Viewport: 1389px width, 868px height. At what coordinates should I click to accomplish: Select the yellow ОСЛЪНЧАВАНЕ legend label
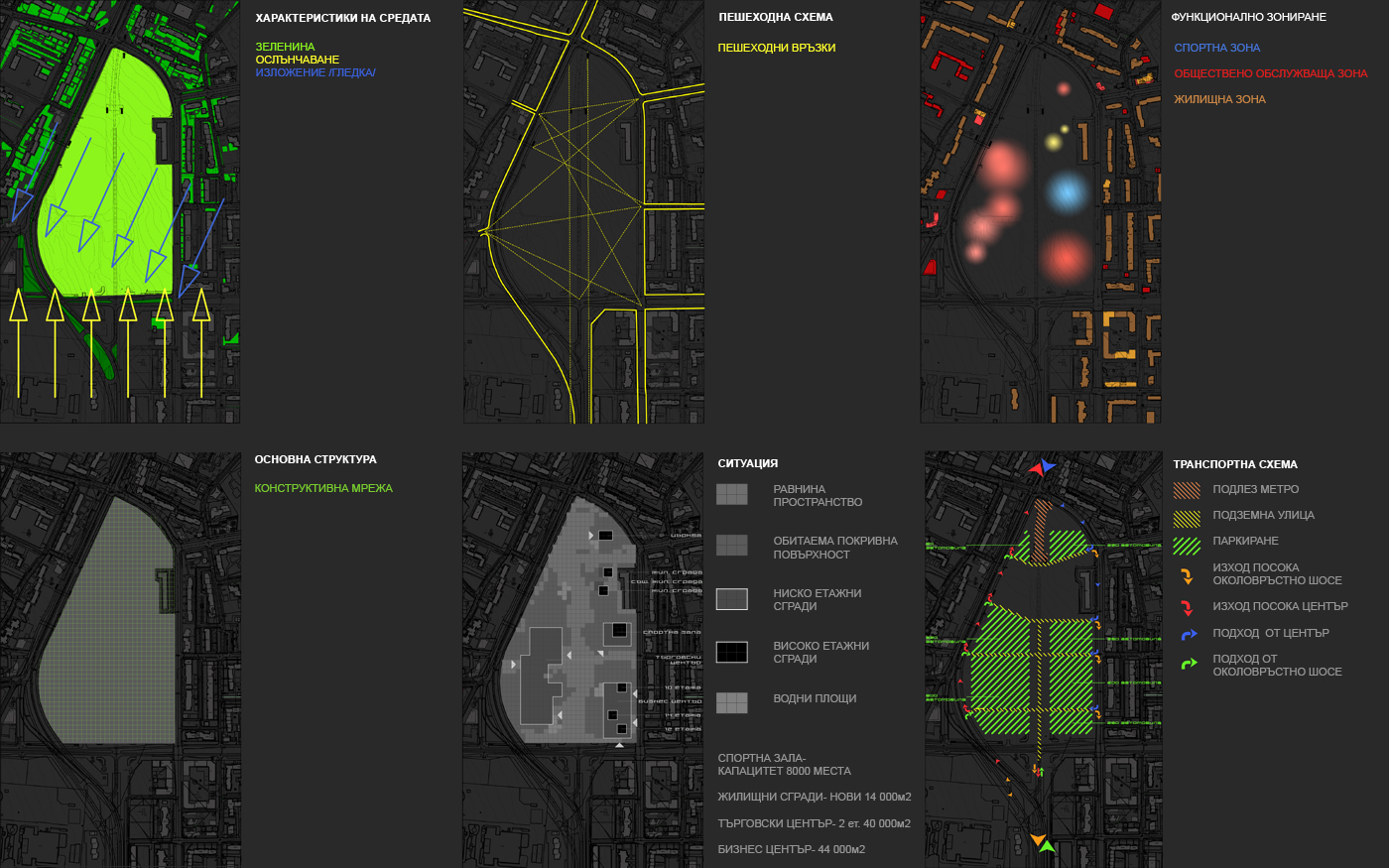(298, 60)
